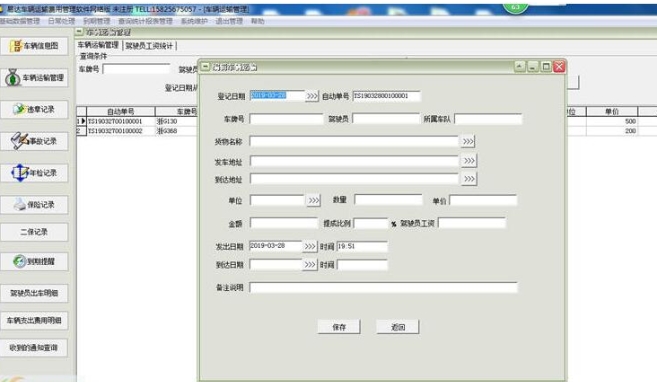Click the cell with value 200
This screenshot has width=657, height=382.
point(612,131)
